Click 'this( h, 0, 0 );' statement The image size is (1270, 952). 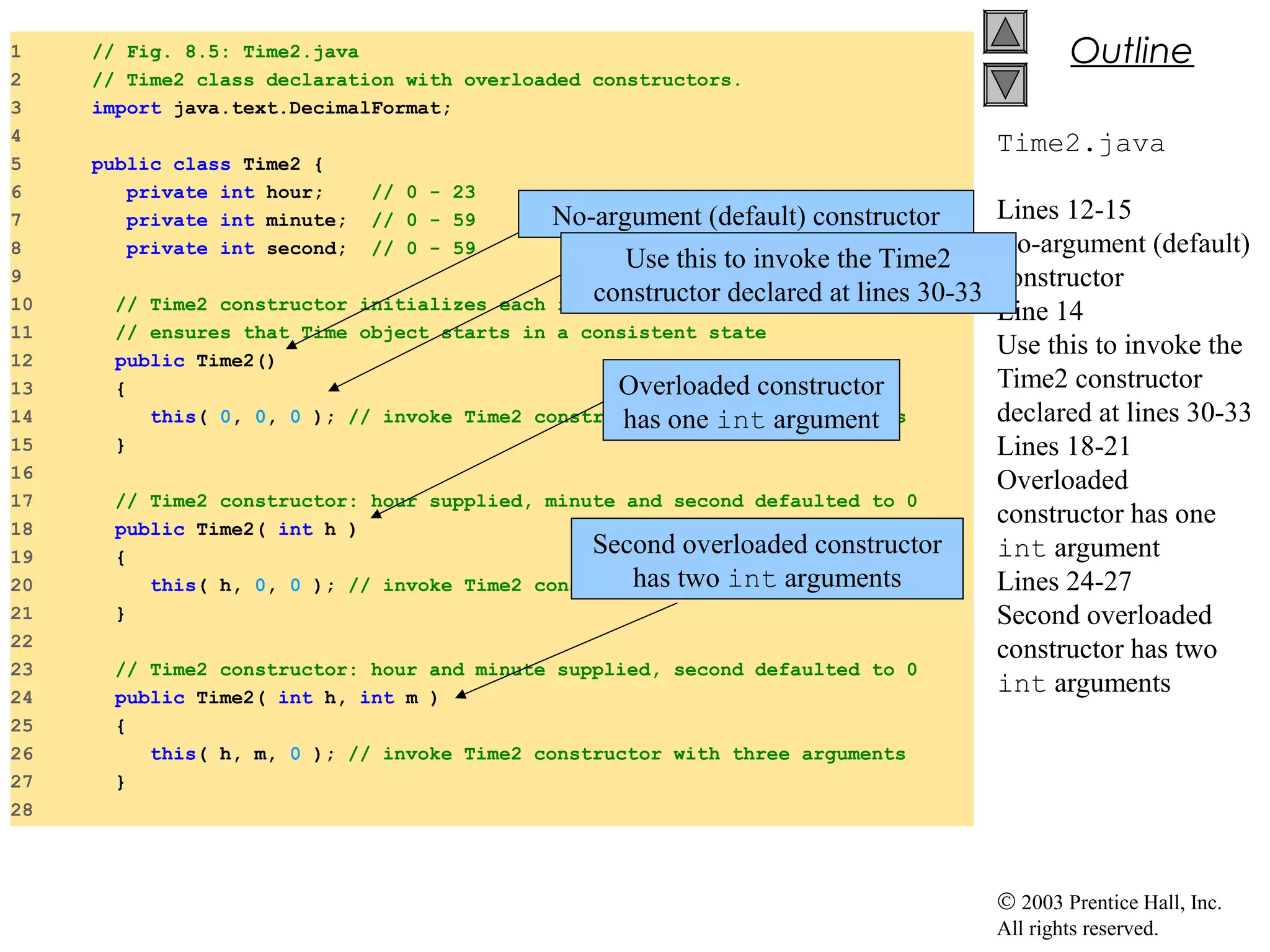[x=243, y=586]
